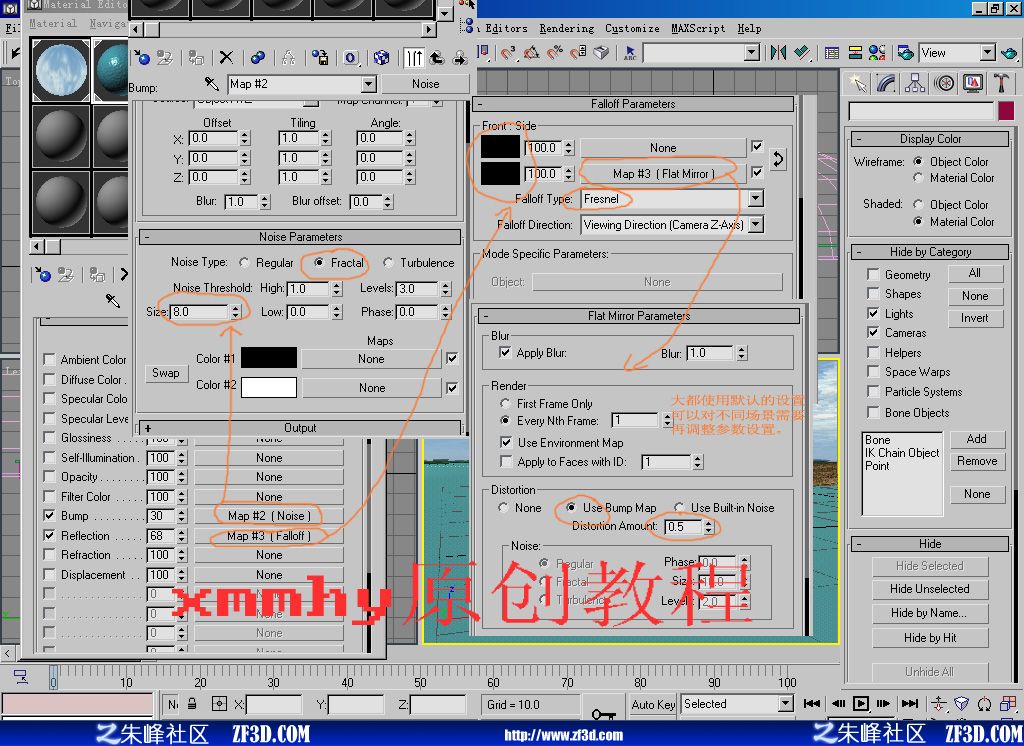This screenshot has height=746, width=1024.
Task: Open Material Editor spheres icon in toolbar
Action: click(x=877, y=52)
